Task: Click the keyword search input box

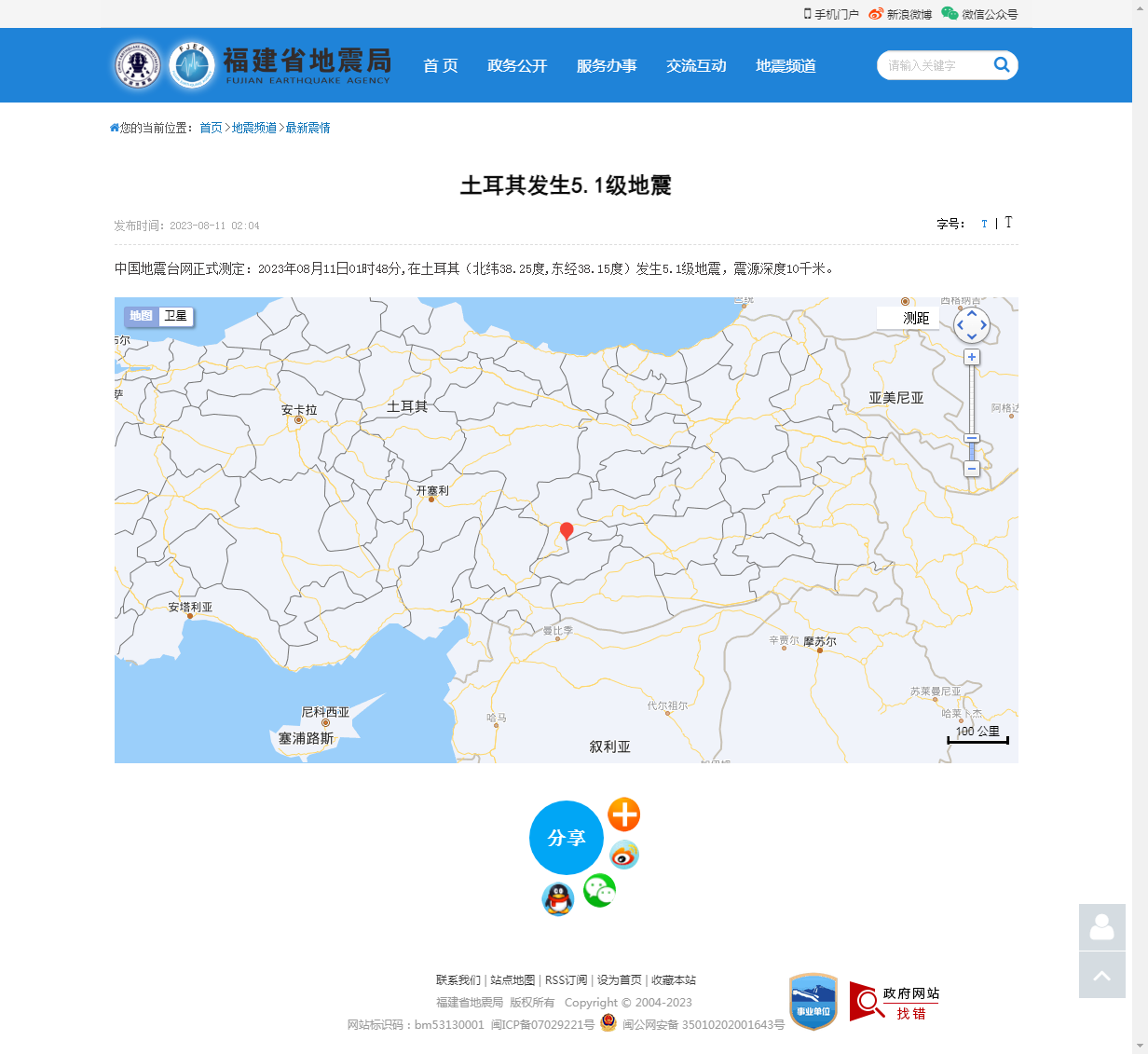Action: (936, 65)
